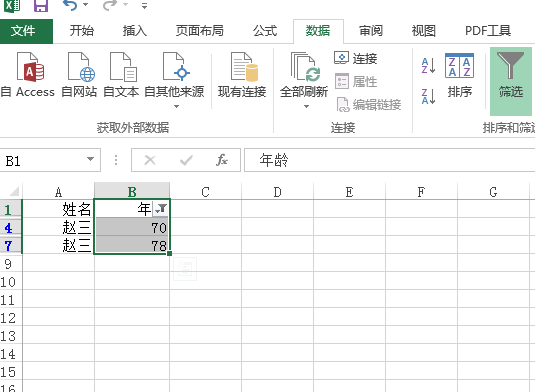Select column C header
The width and height of the screenshot is (535, 392).
coord(205,192)
